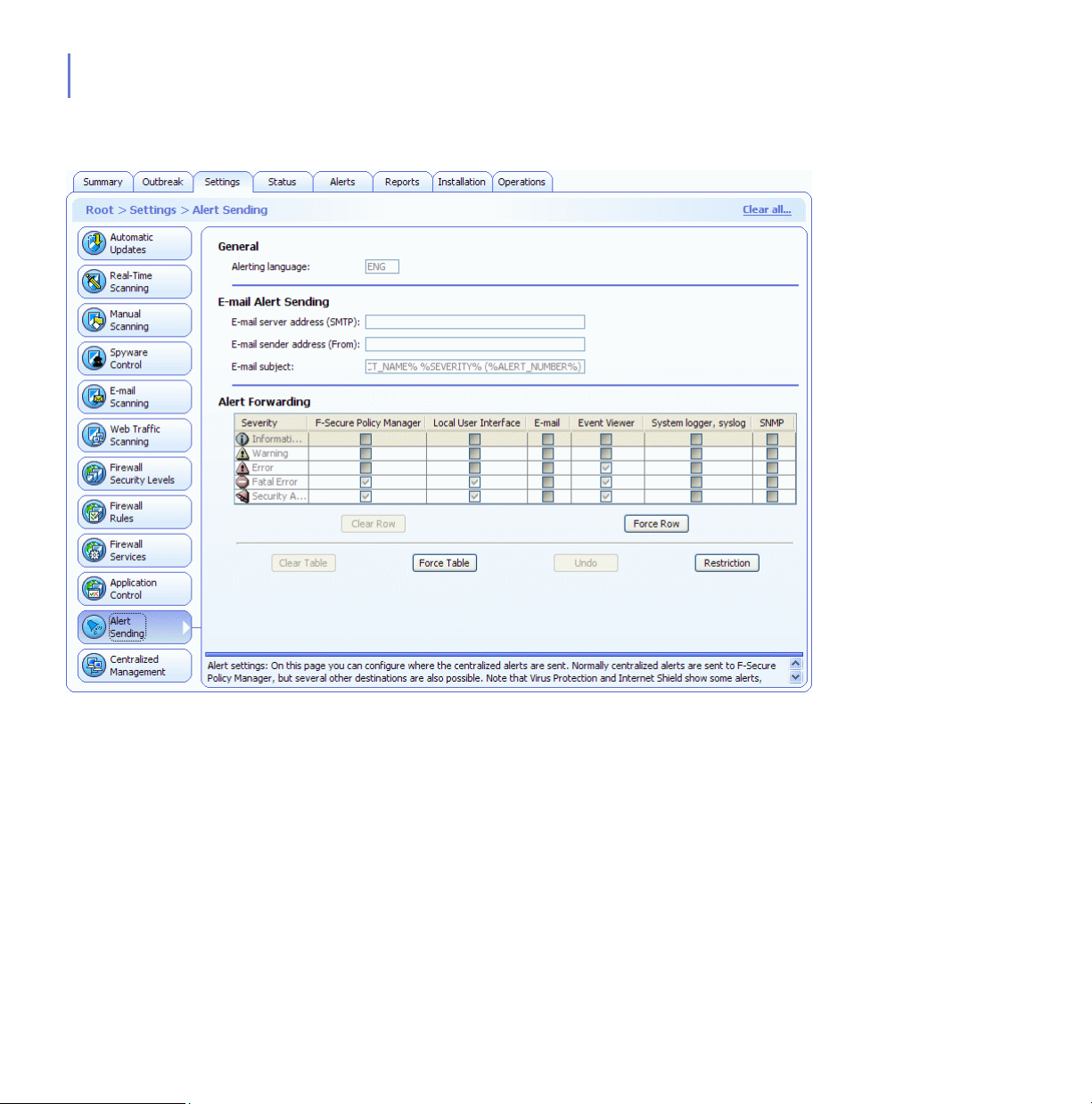
Task: Open Firewall Services icon
Action: click(94, 550)
